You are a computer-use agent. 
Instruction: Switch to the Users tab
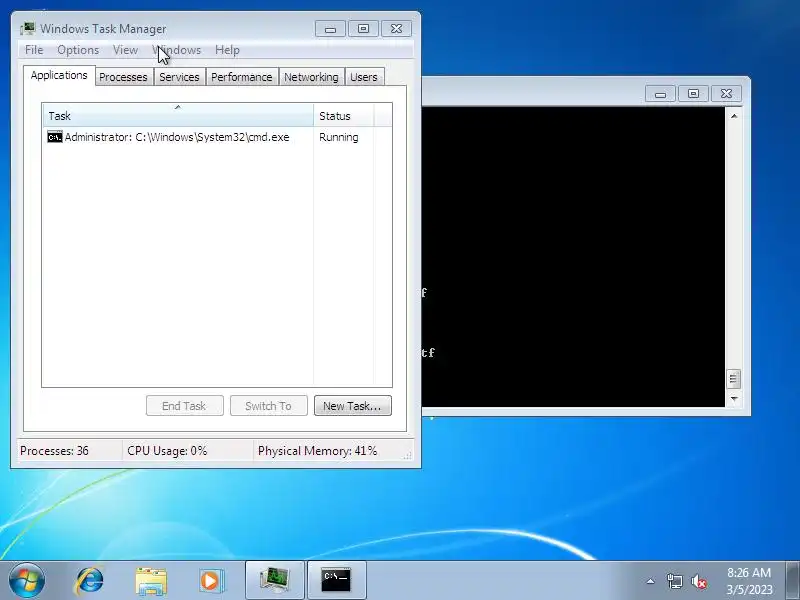(364, 77)
